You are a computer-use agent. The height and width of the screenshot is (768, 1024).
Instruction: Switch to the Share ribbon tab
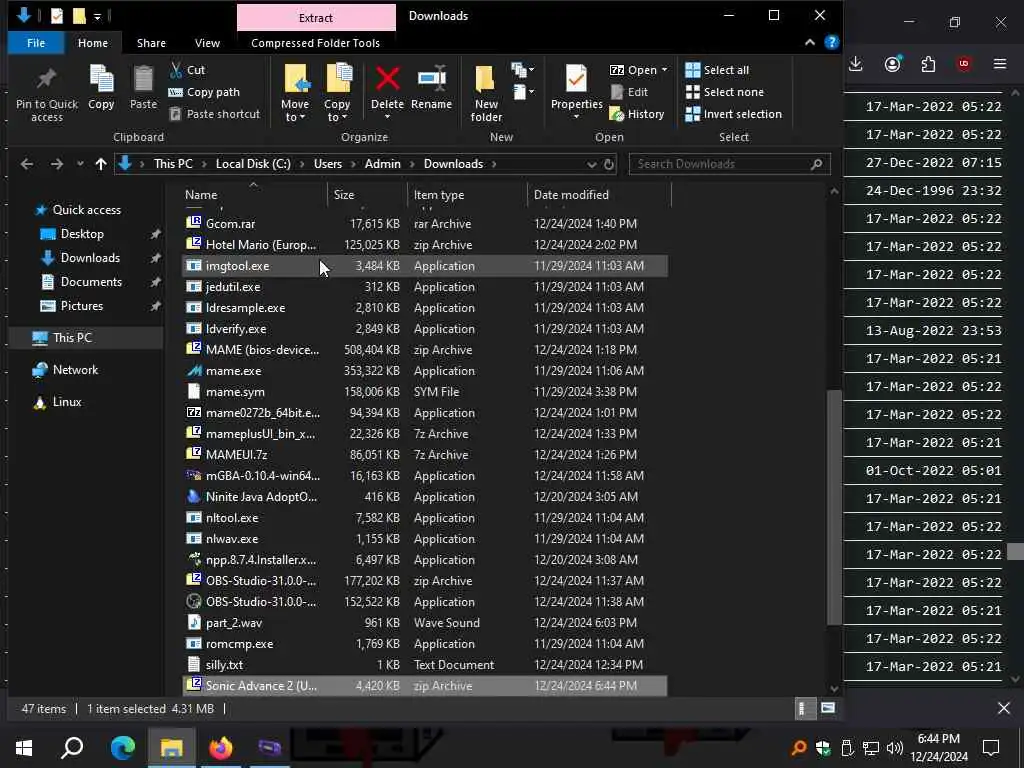[151, 43]
